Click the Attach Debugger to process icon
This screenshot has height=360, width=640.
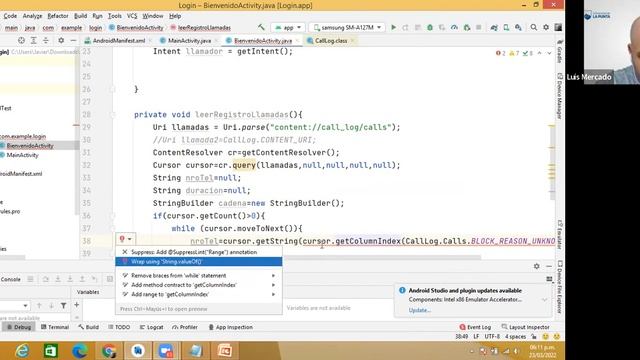[467, 27]
